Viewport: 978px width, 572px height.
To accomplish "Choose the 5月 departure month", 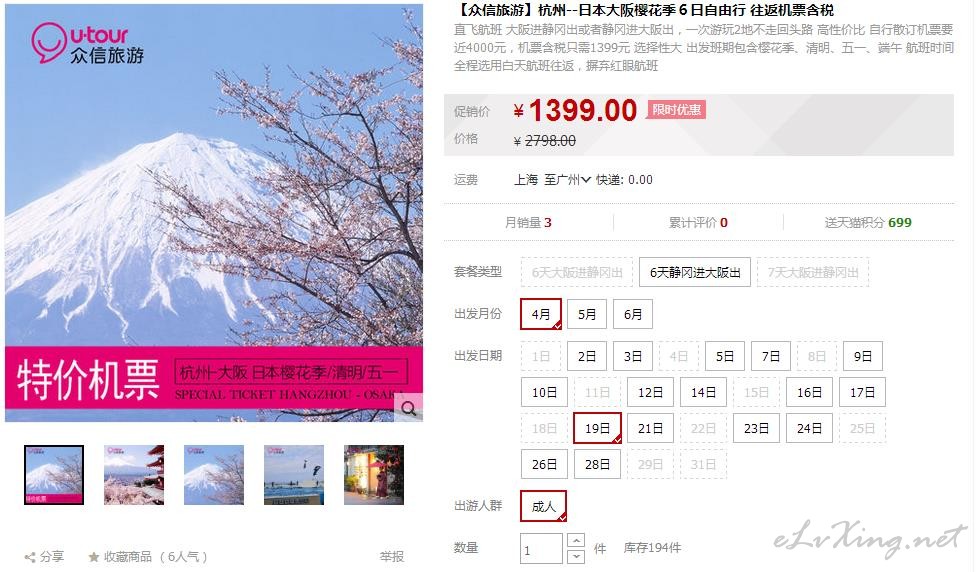I will point(587,314).
